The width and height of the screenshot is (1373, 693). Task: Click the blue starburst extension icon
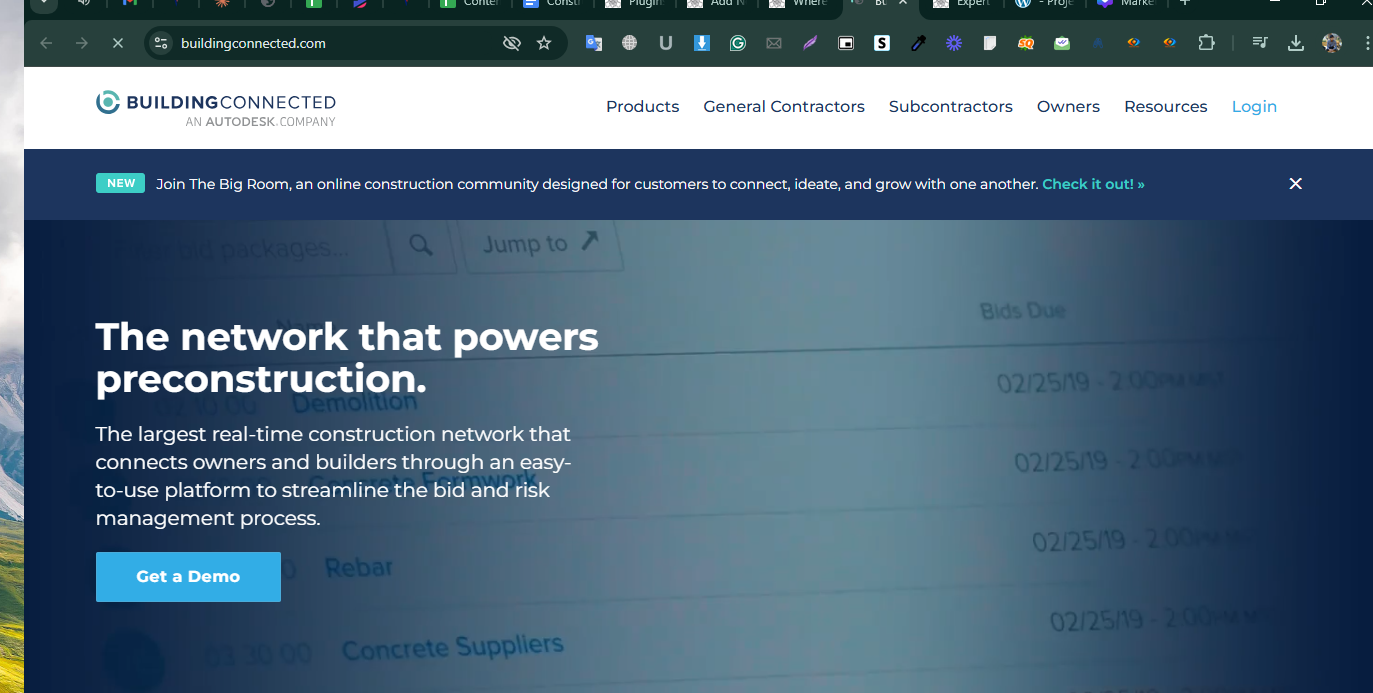pyautogui.click(x=954, y=43)
